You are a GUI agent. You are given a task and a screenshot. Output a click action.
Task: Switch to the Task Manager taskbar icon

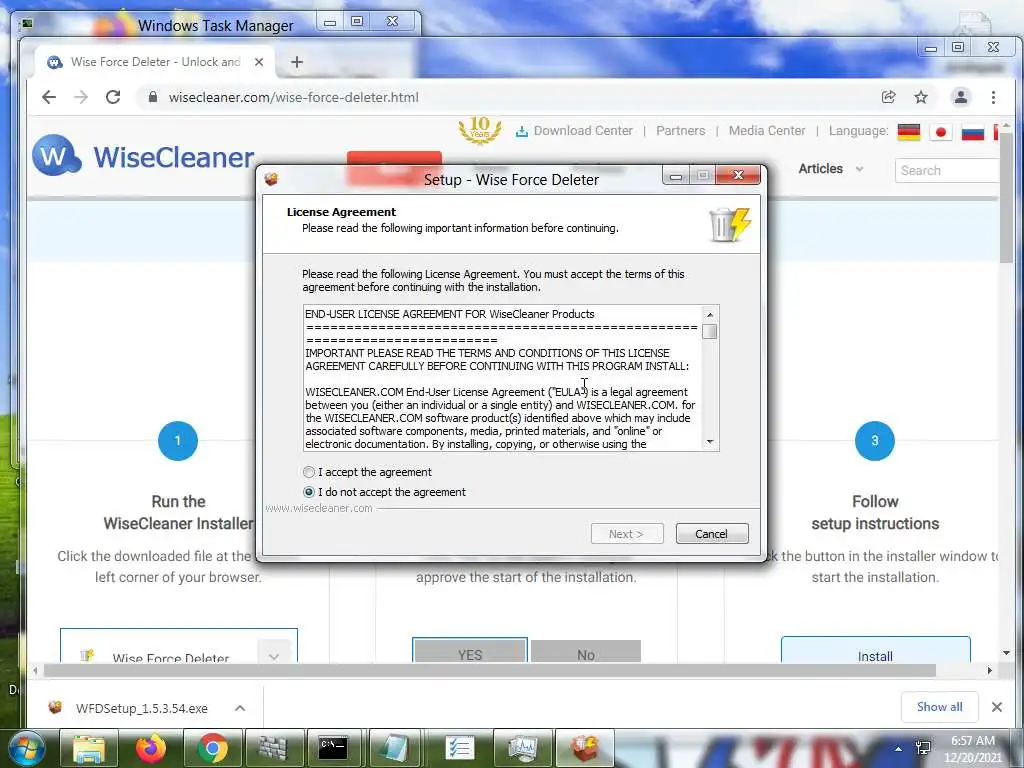(x=522, y=748)
